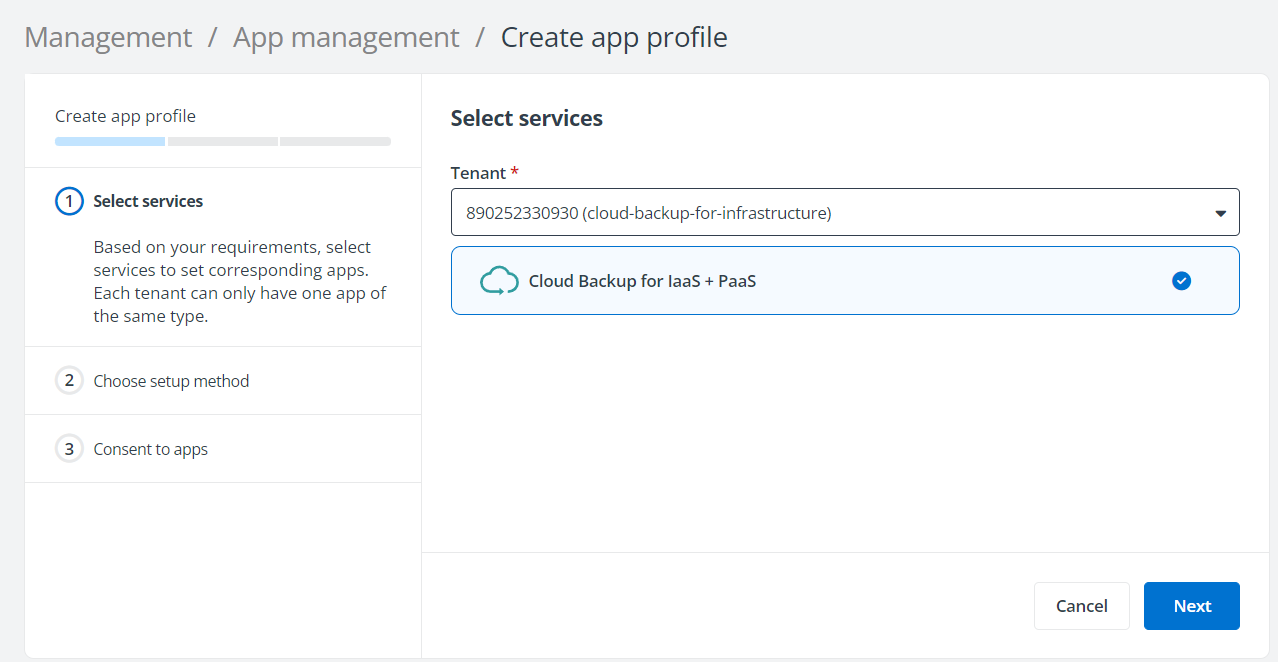Open the Tenant selection dropdown
The height and width of the screenshot is (662, 1278).
tap(845, 212)
